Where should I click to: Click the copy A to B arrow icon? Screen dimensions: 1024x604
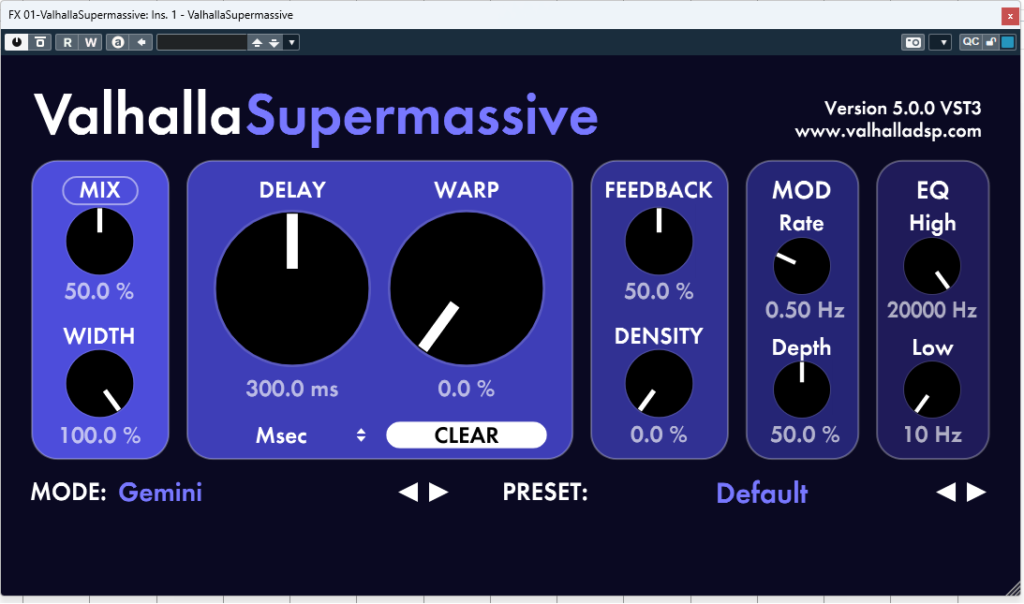click(141, 42)
